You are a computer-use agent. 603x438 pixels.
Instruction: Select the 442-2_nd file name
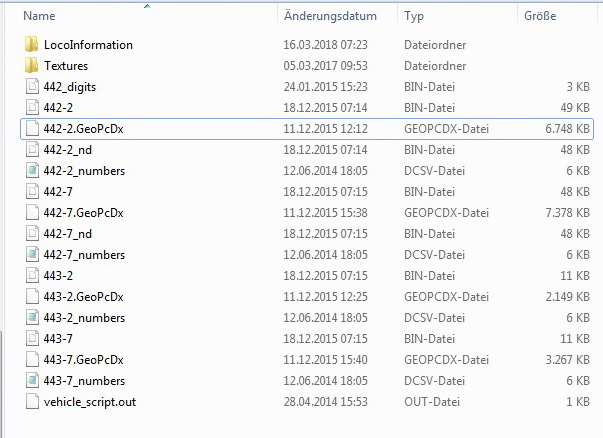coord(66,150)
